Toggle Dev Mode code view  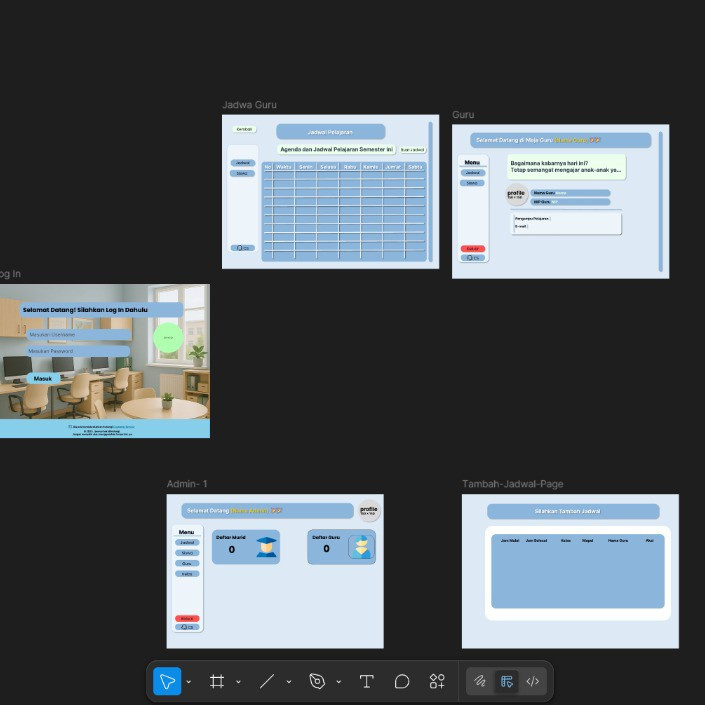tap(533, 681)
